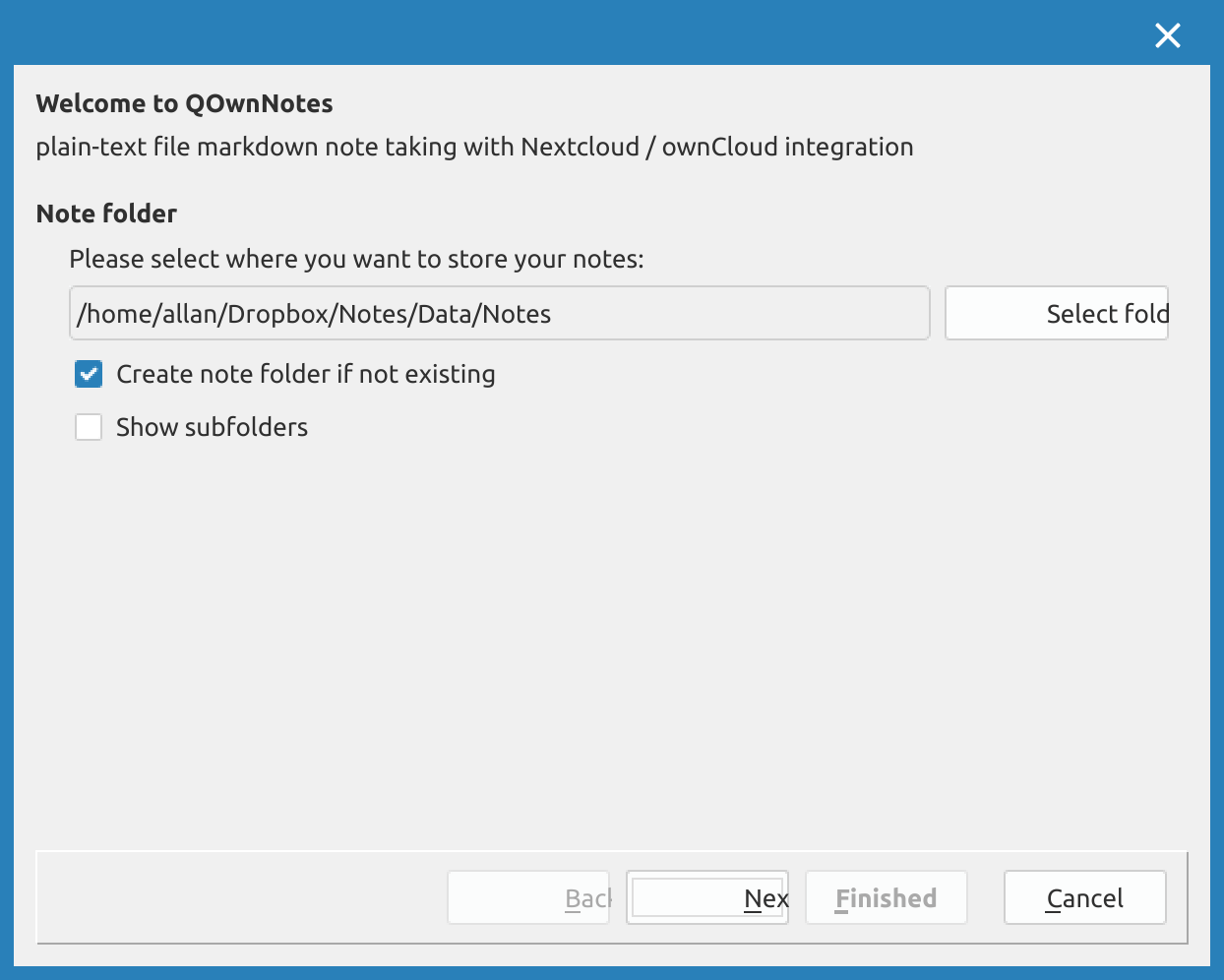1224x980 pixels.
Task: Dismiss the wizard via Cancel
Action: coord(1084,897)
